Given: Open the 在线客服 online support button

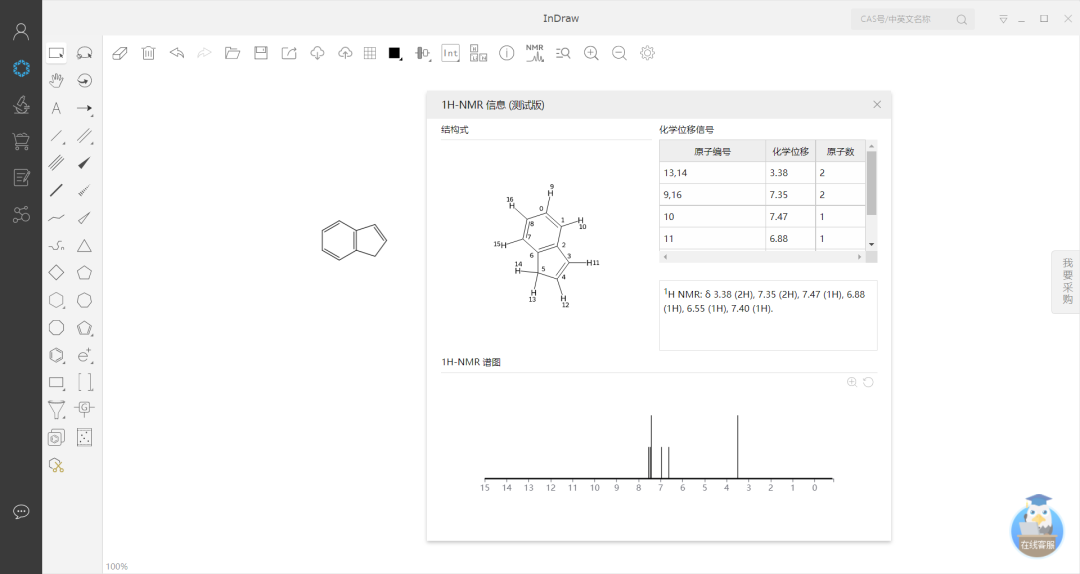Looking at the screenshot, I should (1037, 526).
